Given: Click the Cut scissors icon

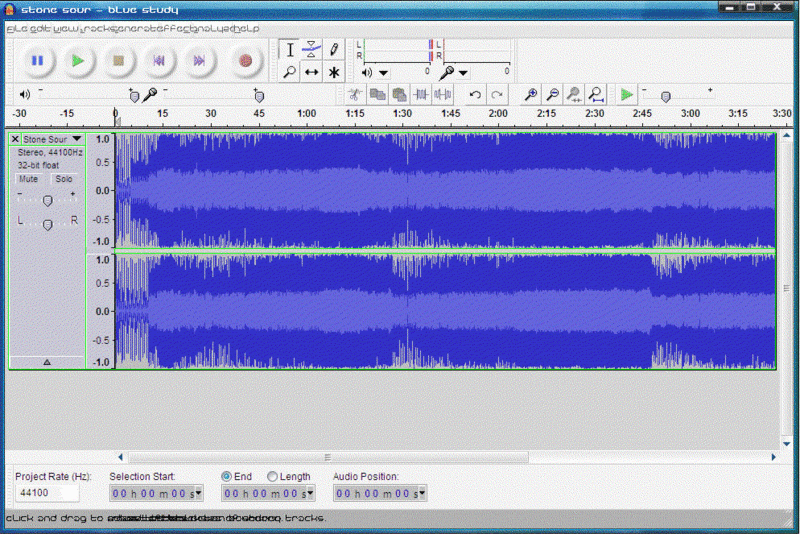Looking at the screenshot, I should [x=354, y=95].
